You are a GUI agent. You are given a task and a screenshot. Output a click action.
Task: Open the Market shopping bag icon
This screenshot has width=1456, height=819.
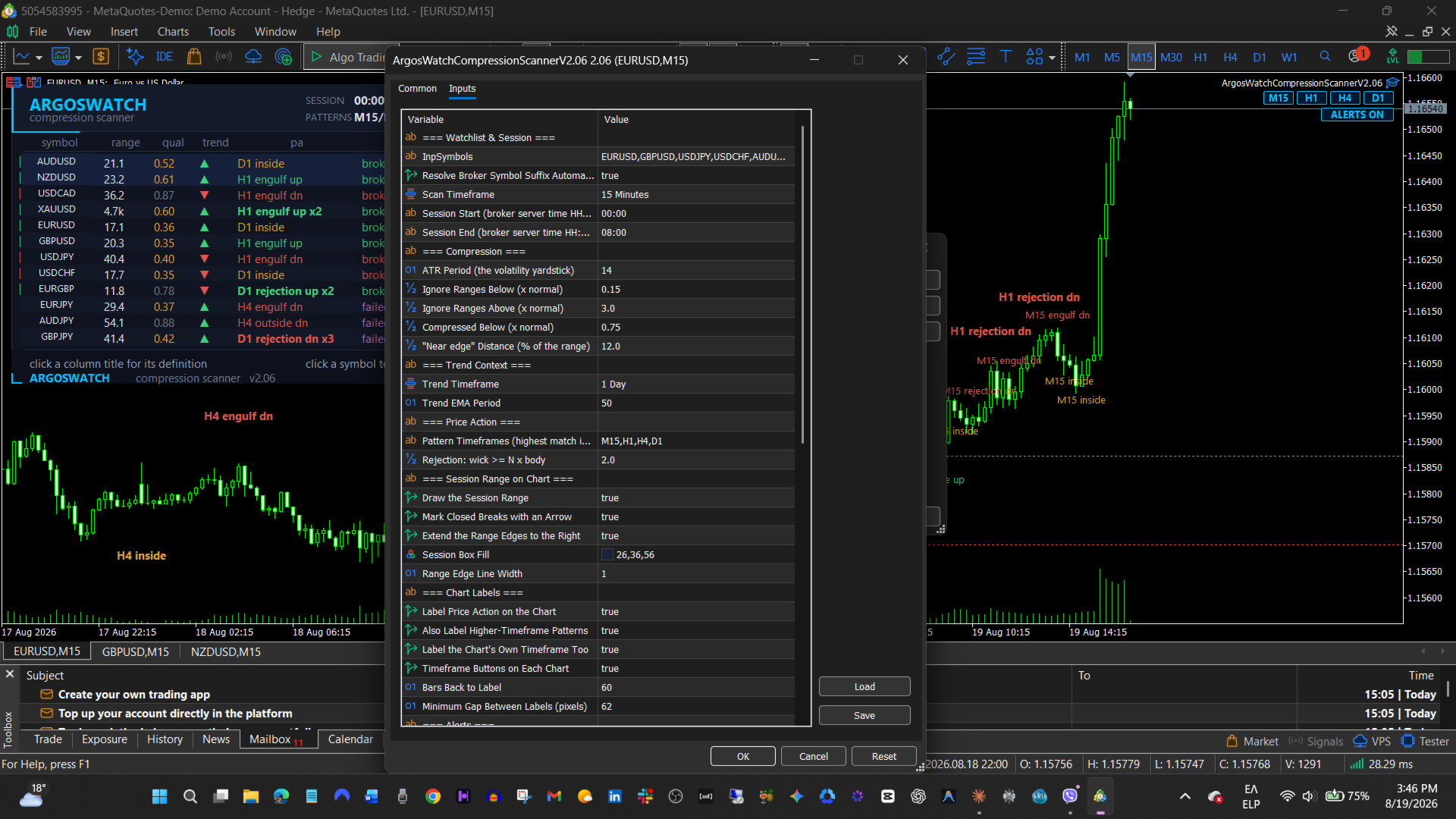pyautogui.click(x=194, y=57)
